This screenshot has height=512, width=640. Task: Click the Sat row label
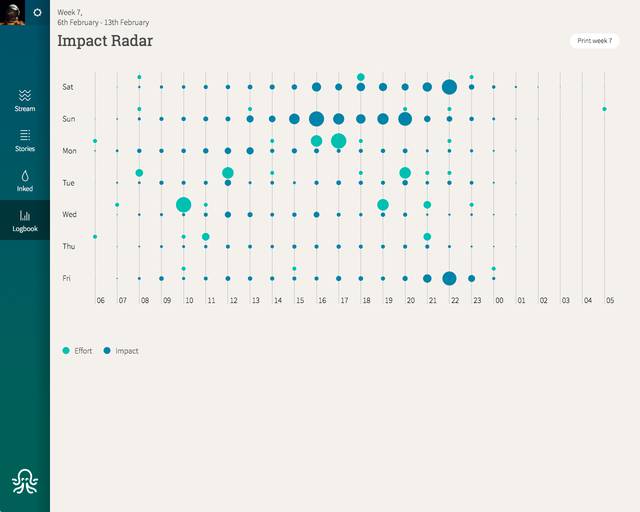click(x=68, y=87)
